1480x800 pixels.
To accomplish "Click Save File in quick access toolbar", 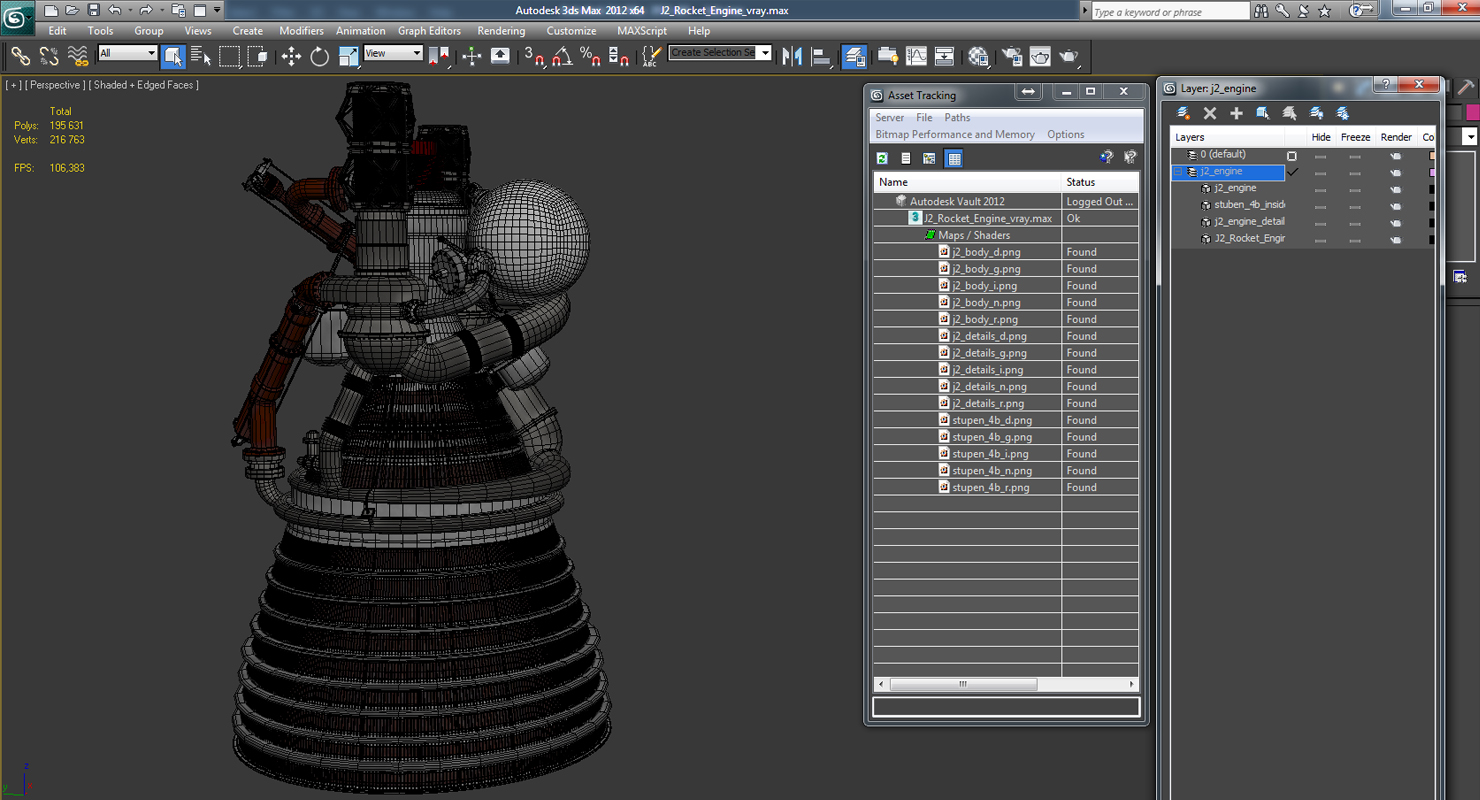I will point(93,10).
